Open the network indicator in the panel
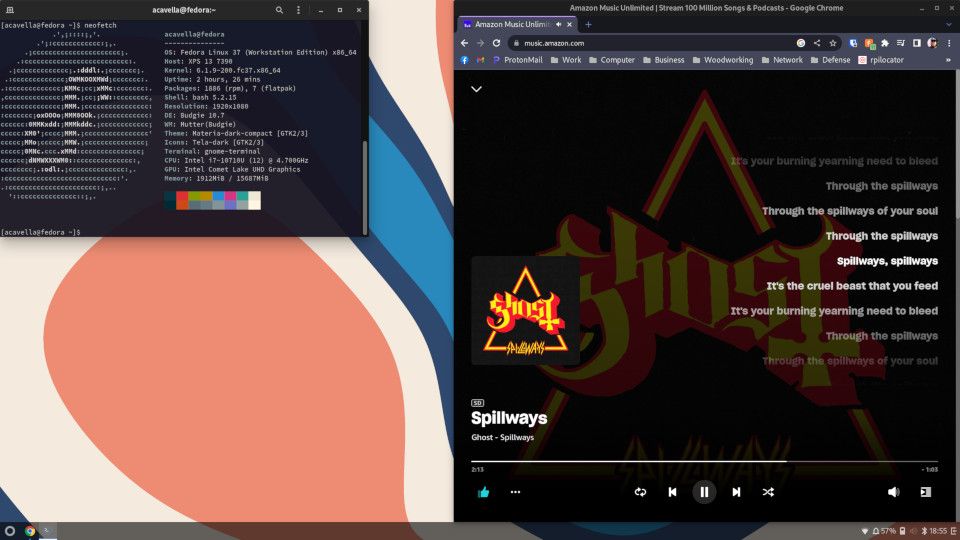The width and height of the screenshot is (960, 540). (x=864, y=531)
